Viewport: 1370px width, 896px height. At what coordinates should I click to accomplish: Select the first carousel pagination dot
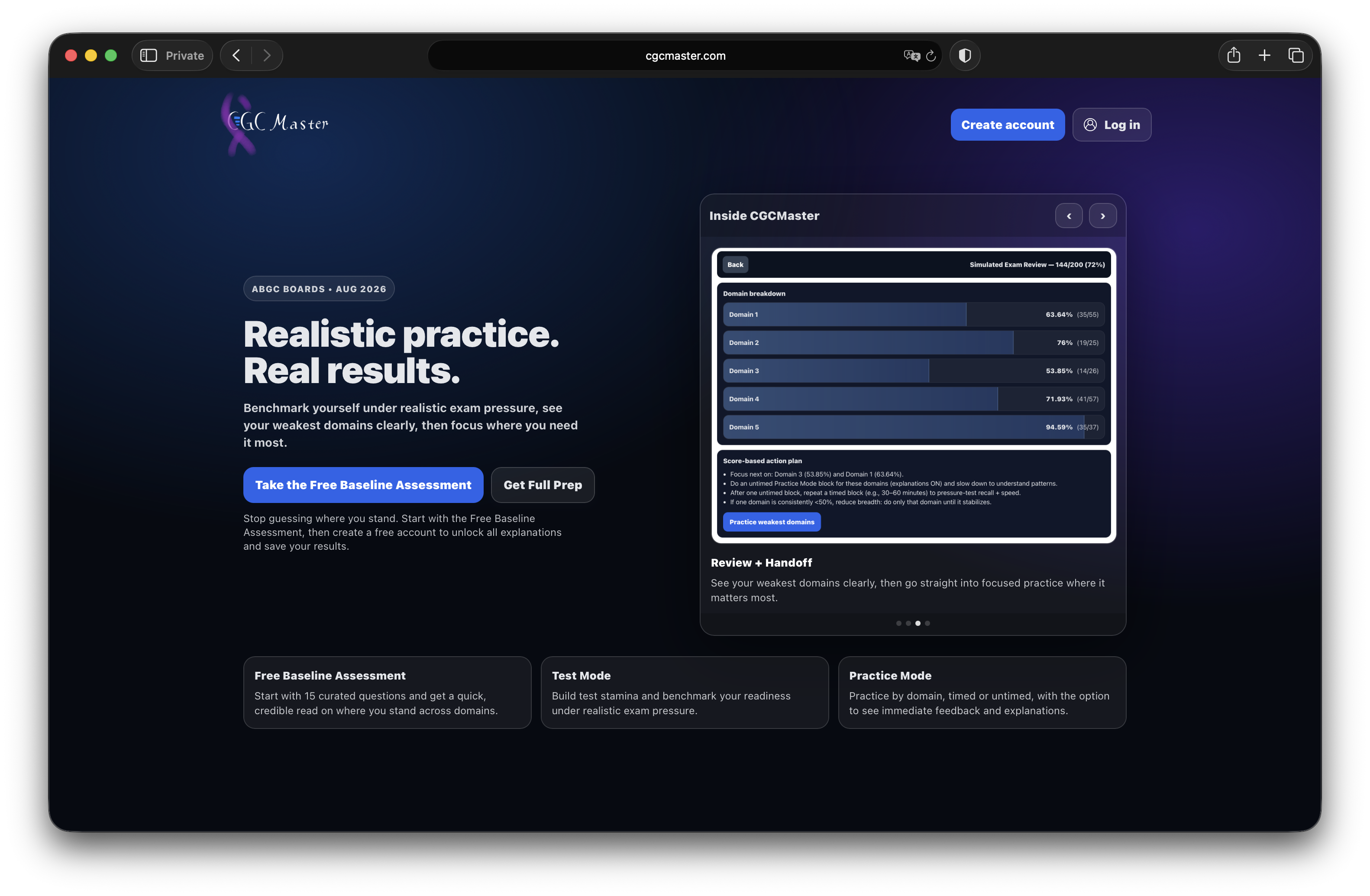click(898, 623)
